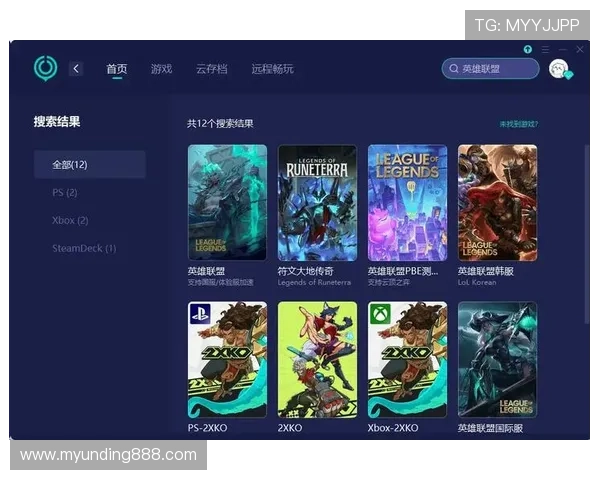Click the Legends of Runeterra subtitle
Image resolution: width=600 pixels, height=480 pixels.
click(x=314, y=282)
